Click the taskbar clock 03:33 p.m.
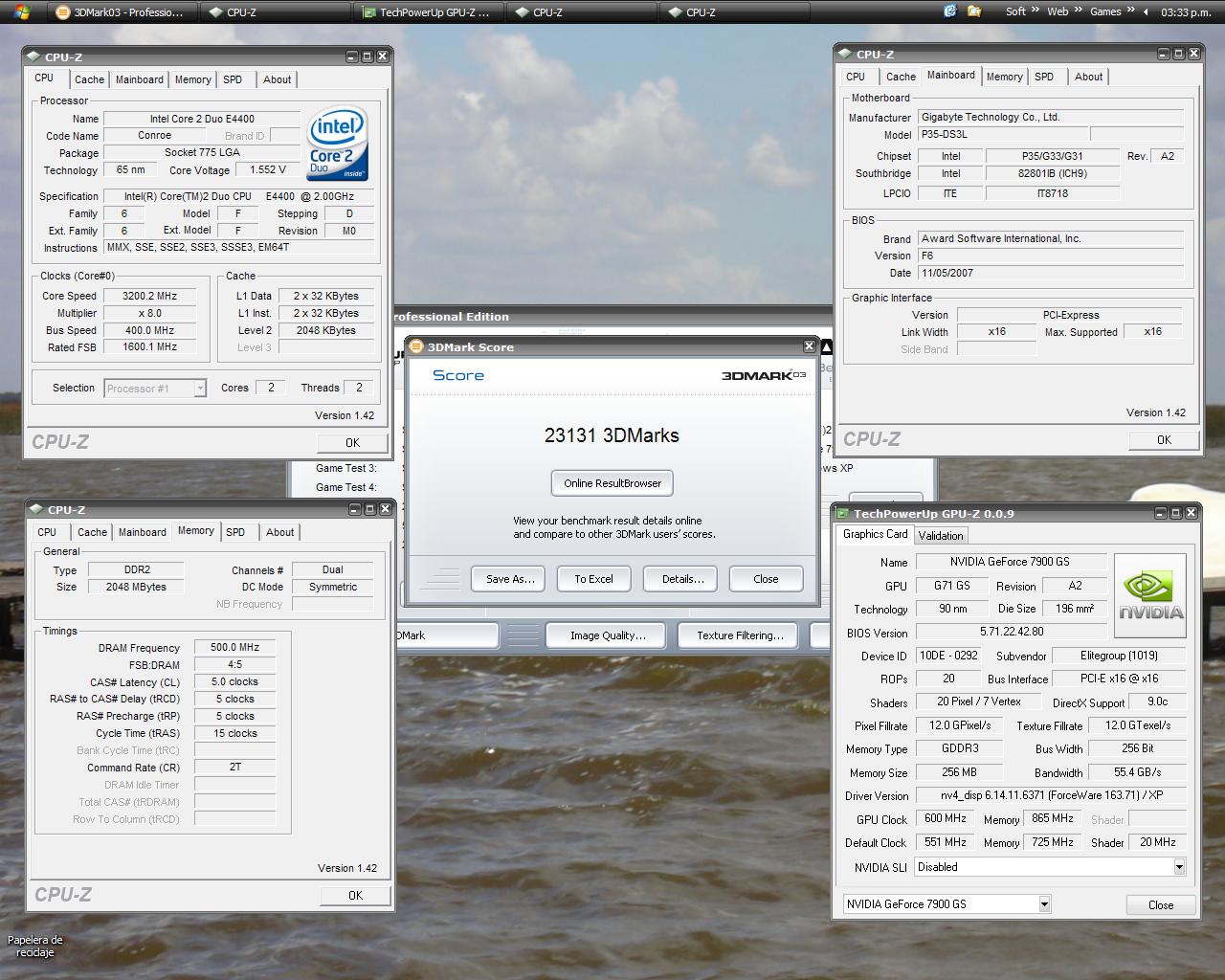Image resolution: width=1225 pixels, height=980 pixels. pyautogui.click(x=1186, y=11)
